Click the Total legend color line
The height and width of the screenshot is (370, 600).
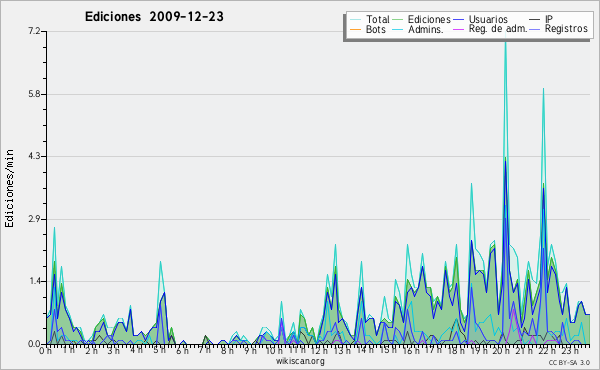[x=355, y=19]
